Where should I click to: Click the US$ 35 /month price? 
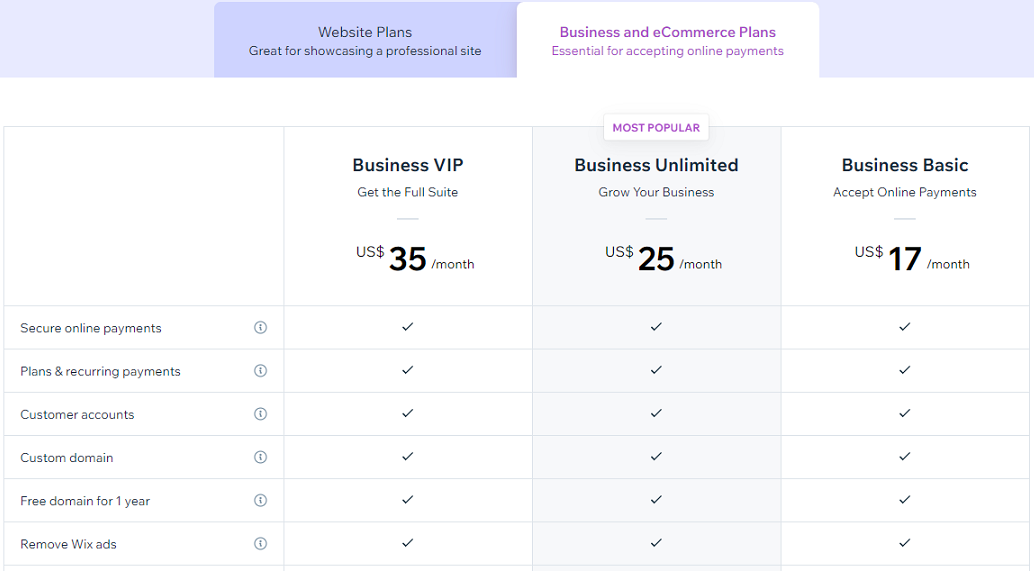coord(415,259)
